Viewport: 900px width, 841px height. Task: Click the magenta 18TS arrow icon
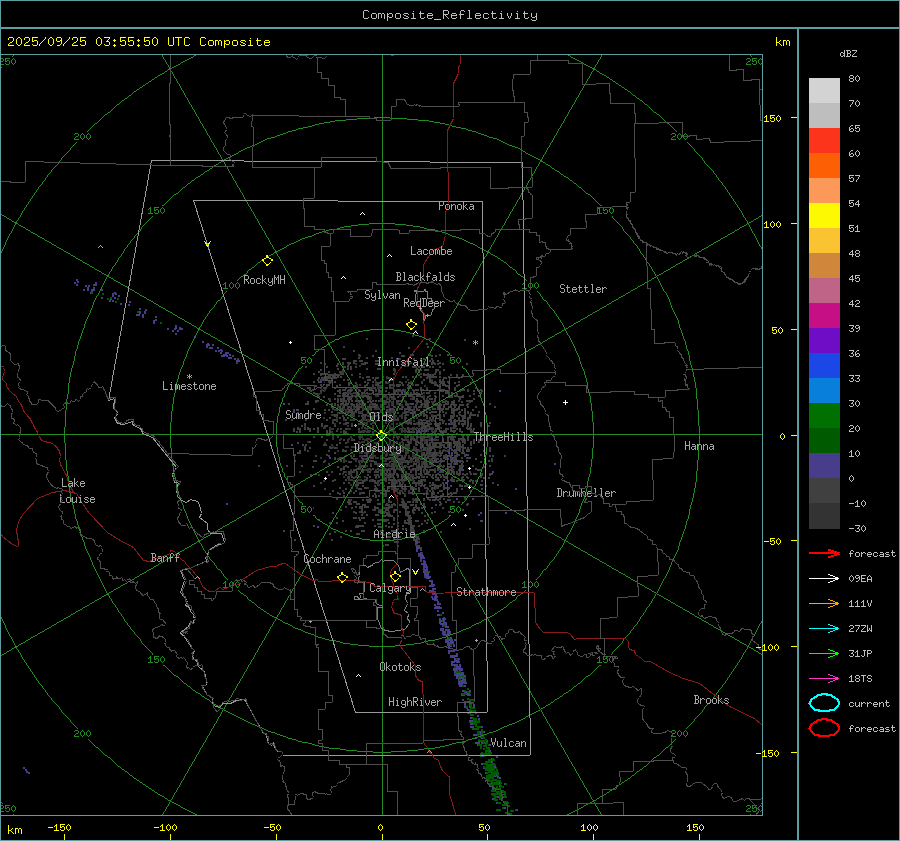824,678
